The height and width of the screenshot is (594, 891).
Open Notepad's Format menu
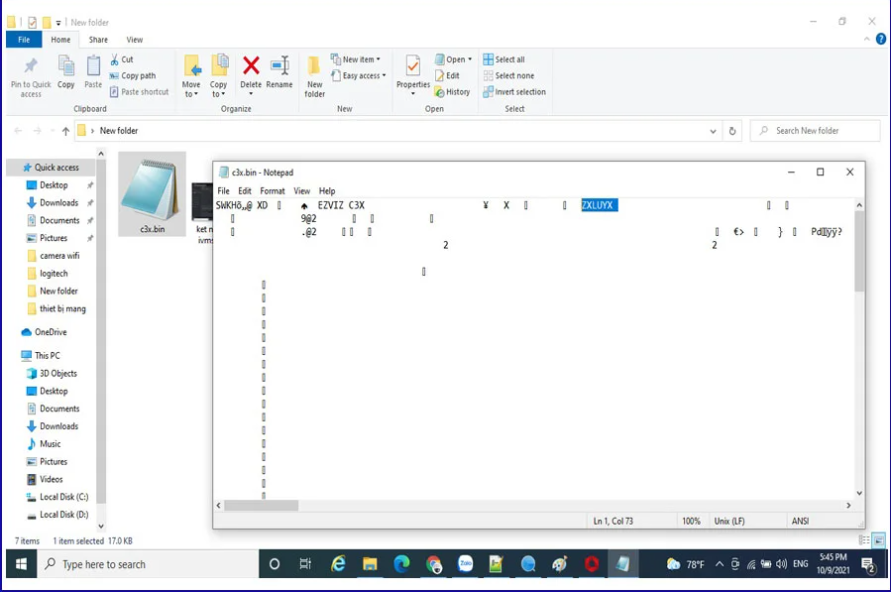[272, 191]
